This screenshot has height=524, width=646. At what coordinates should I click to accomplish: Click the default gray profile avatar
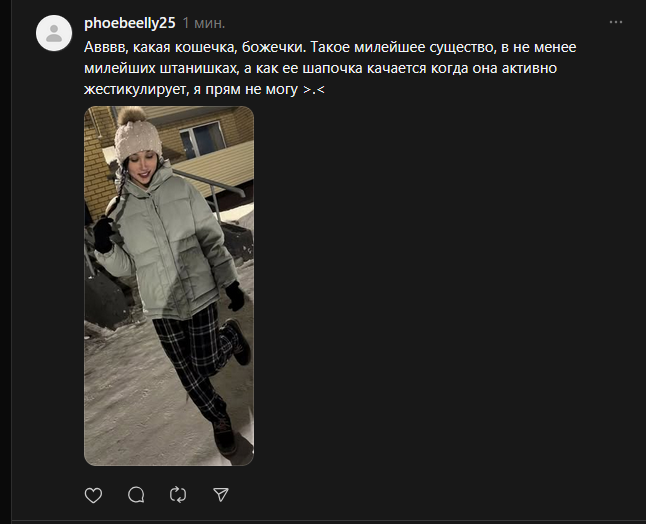coord(54,33)
